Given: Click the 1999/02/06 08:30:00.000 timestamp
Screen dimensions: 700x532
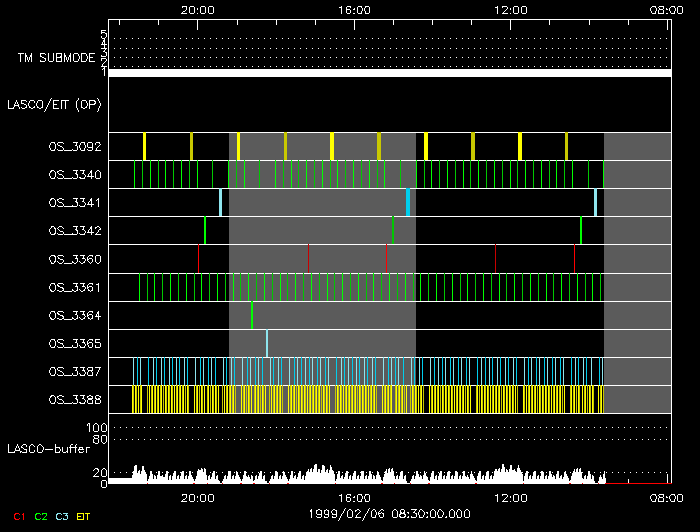Looking at the screenshot, I should pyautogui.click(x=388, y=512).
